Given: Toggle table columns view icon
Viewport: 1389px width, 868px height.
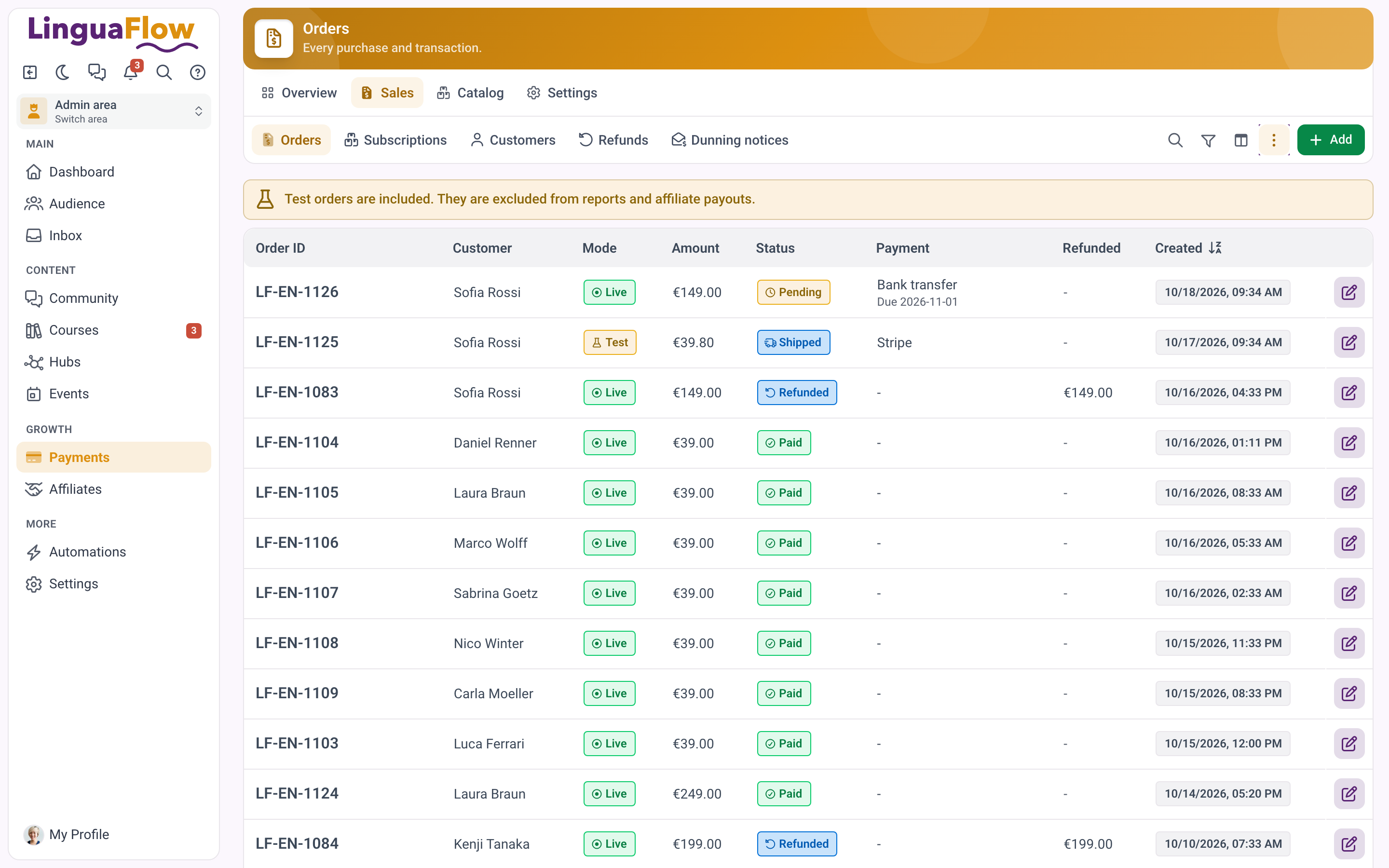Looking at the screenshot, I should pos(1241,140).
